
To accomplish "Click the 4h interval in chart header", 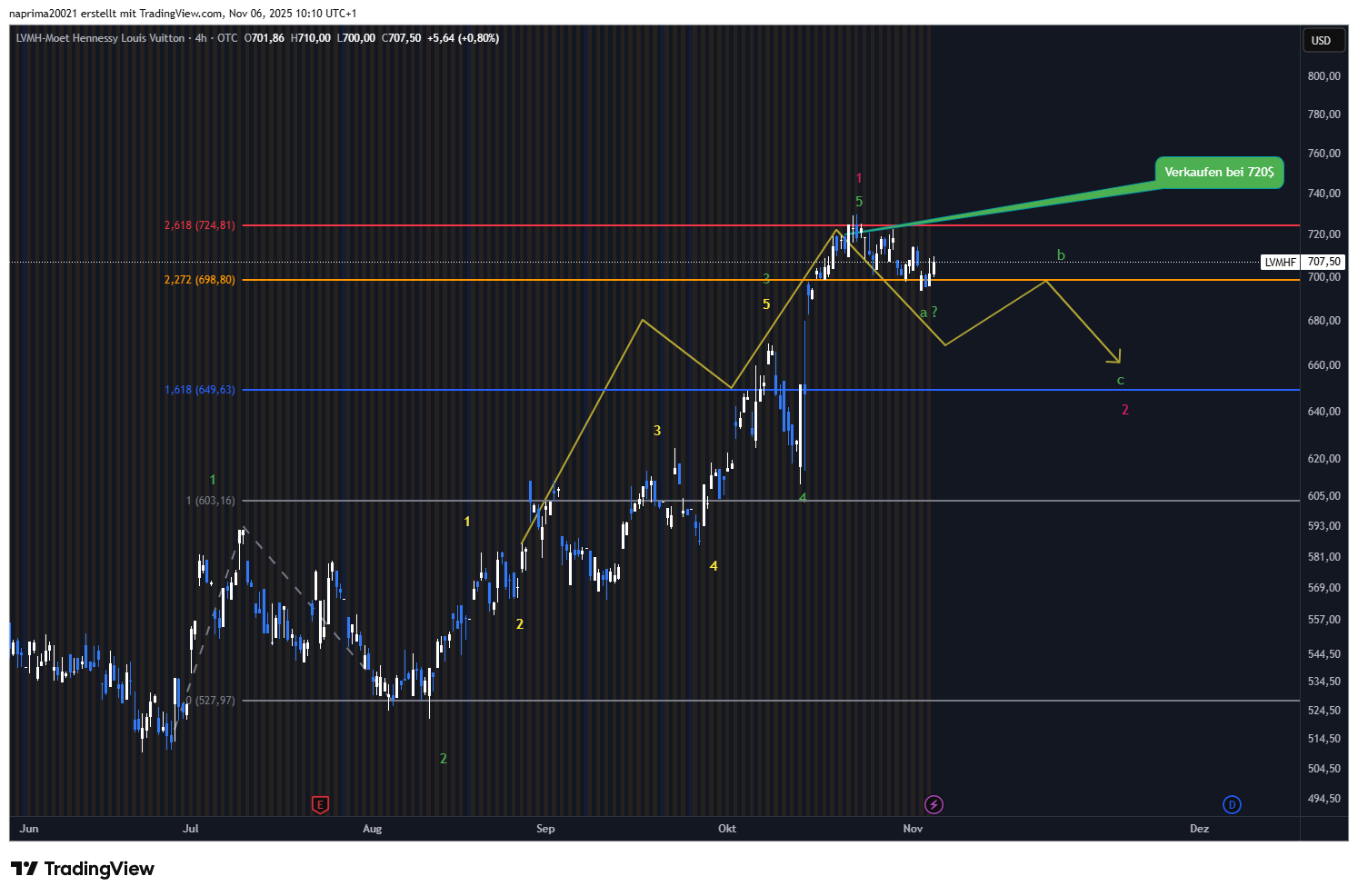I will [x=201, y=38].
